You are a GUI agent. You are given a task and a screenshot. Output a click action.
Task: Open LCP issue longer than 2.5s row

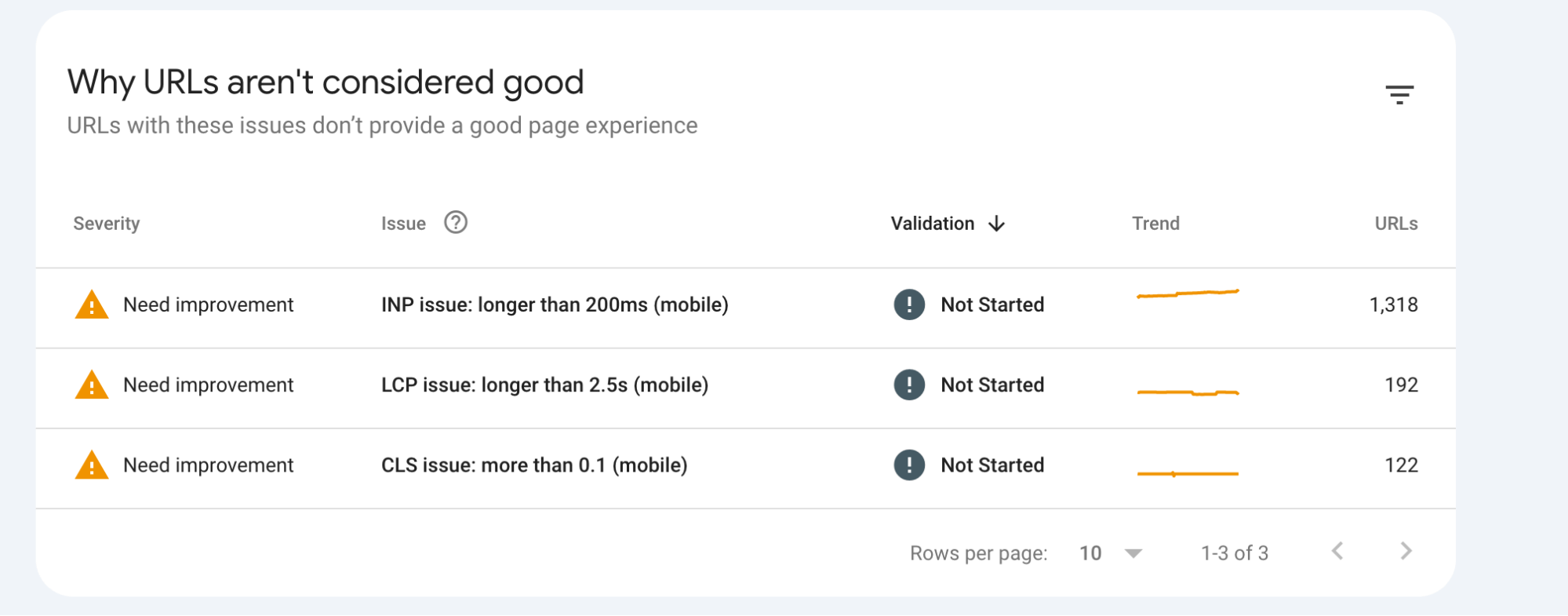(544, 385)
